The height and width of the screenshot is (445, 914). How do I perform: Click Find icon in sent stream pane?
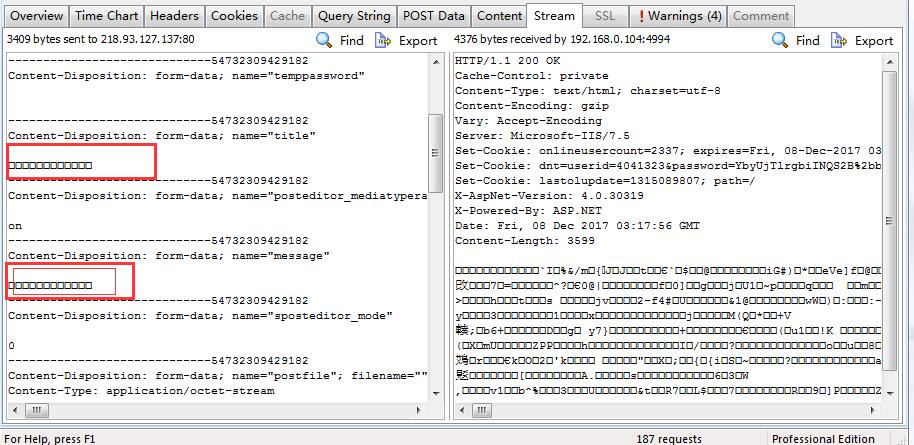click(x=325, y=40)
